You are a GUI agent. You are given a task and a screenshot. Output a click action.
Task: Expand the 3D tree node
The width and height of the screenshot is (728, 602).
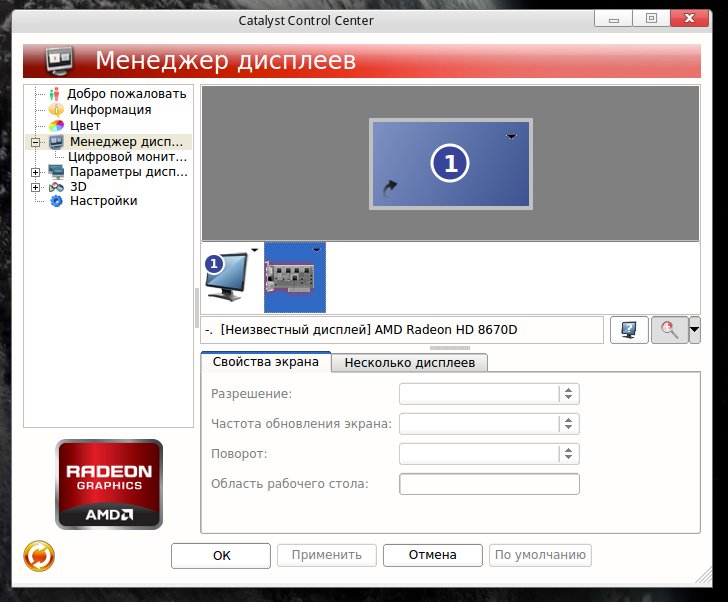point(35,188)
